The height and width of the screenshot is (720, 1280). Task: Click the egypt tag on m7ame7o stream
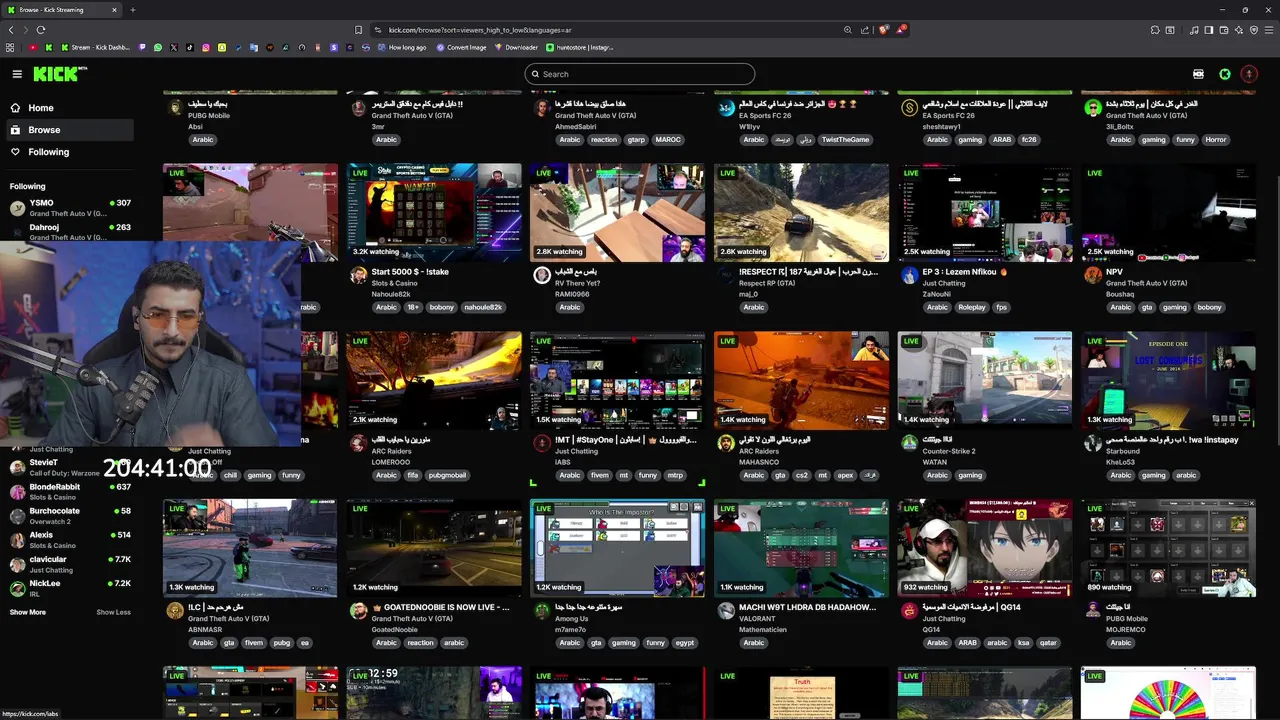684,643
